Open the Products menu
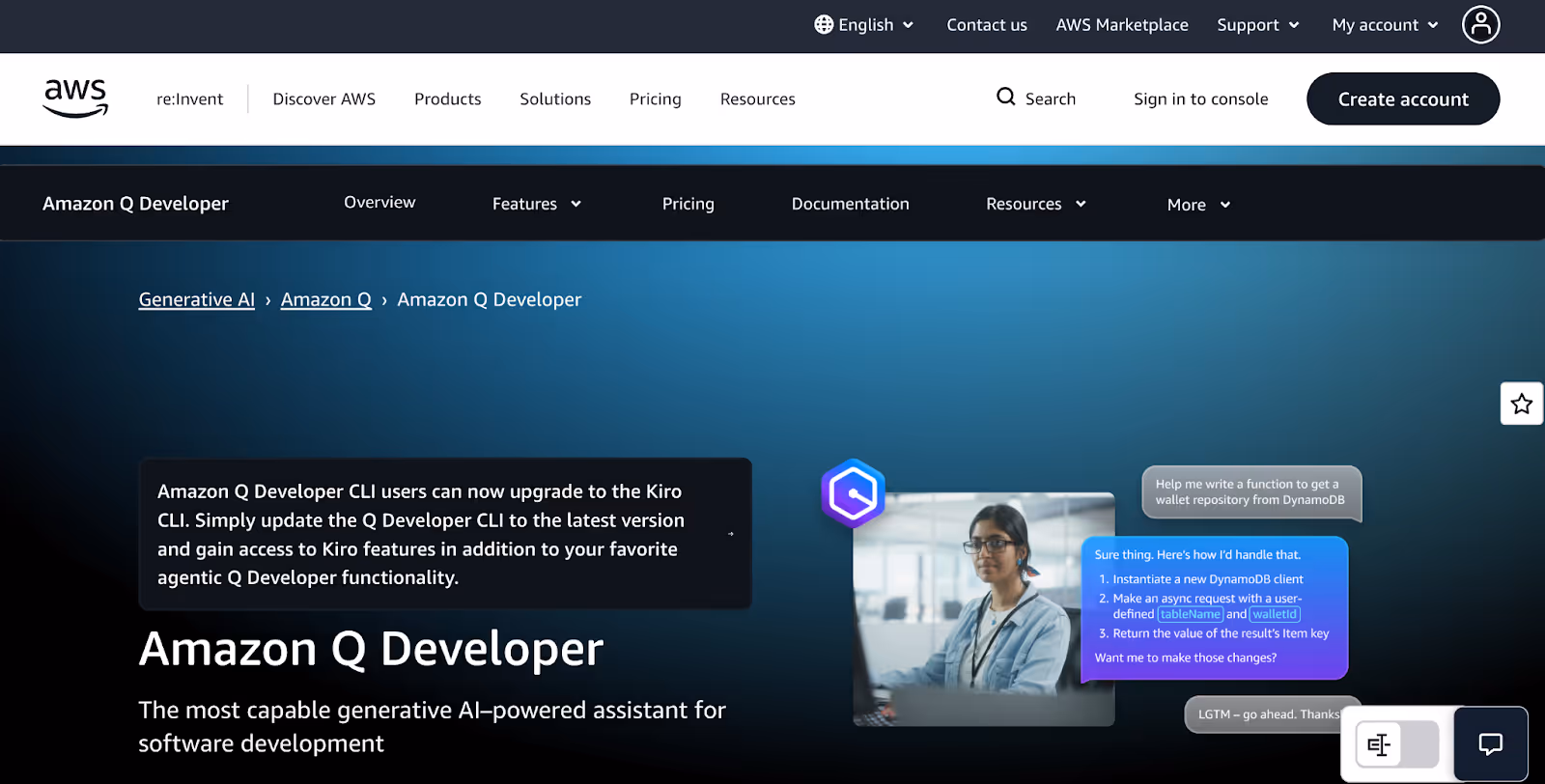1545x784 pixels. (x=447, y=98)
